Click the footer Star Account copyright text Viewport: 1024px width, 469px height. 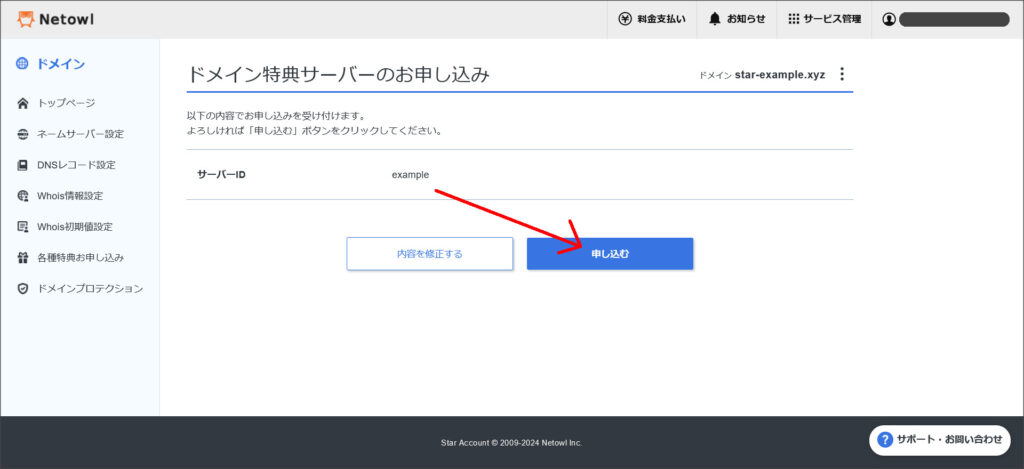coord(511,443)
